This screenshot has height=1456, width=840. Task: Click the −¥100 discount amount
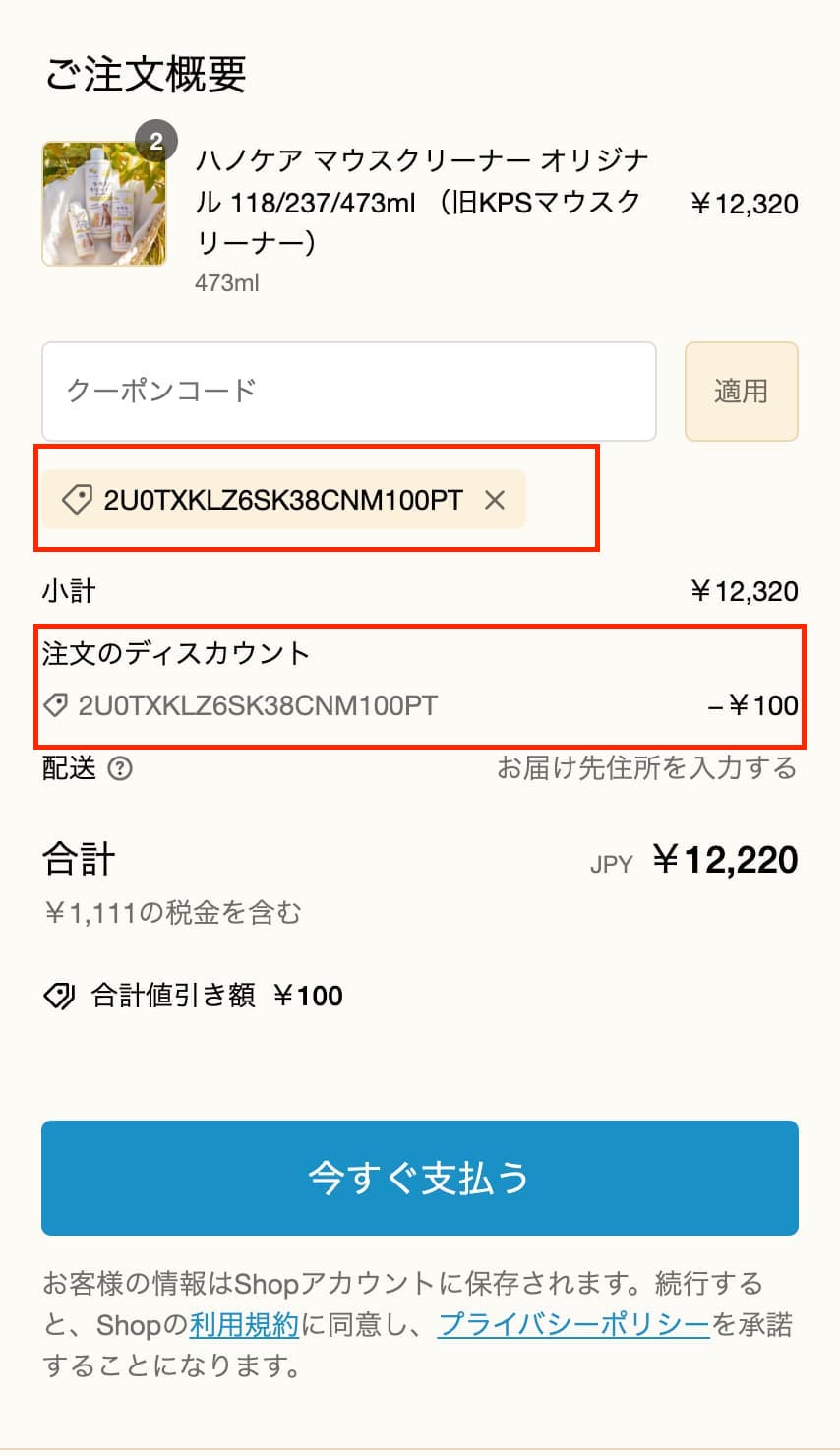(753, 705)
